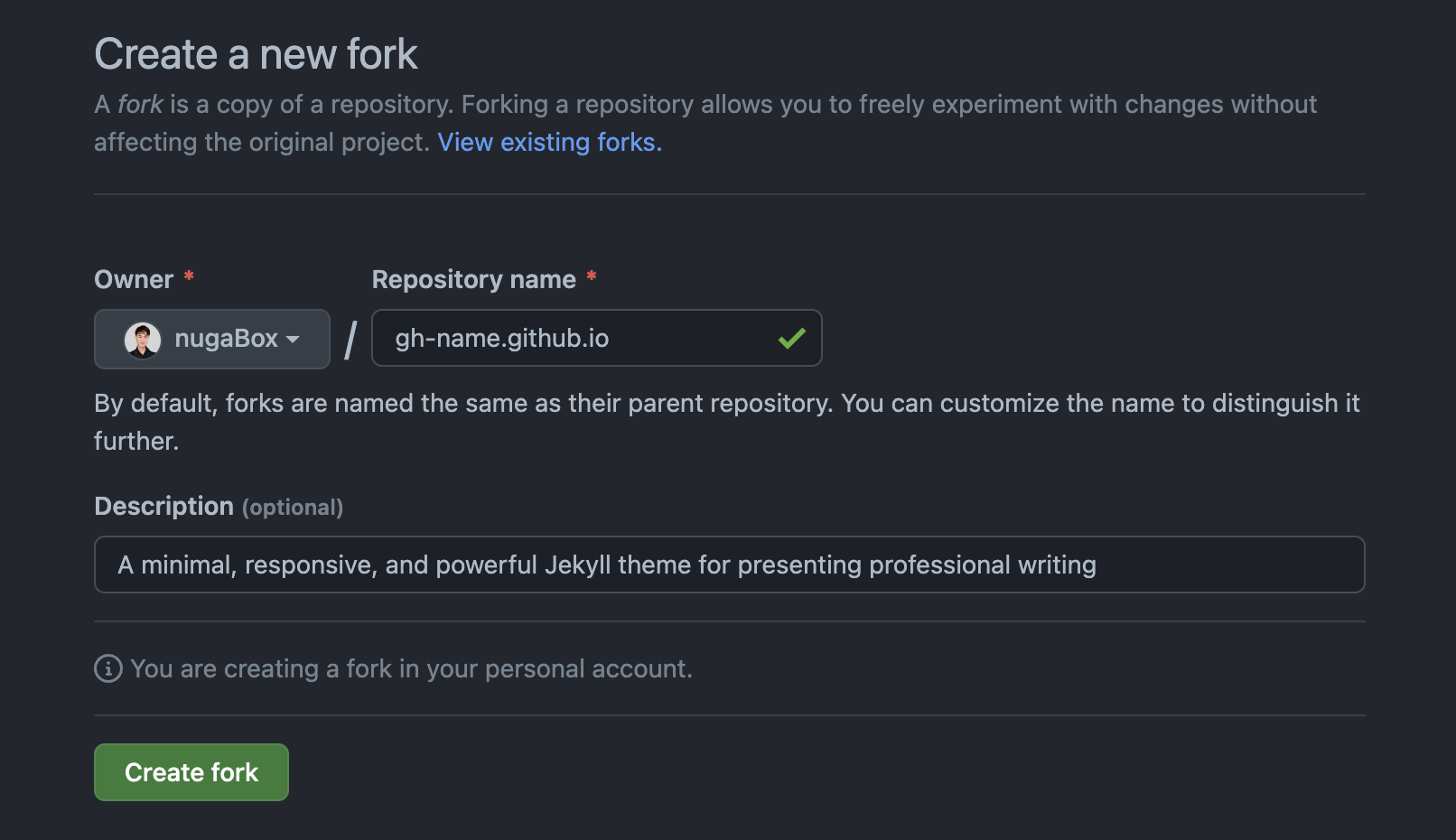Screen dimensions: 1456x840
Task: Click the Description label
Action: 163,506
